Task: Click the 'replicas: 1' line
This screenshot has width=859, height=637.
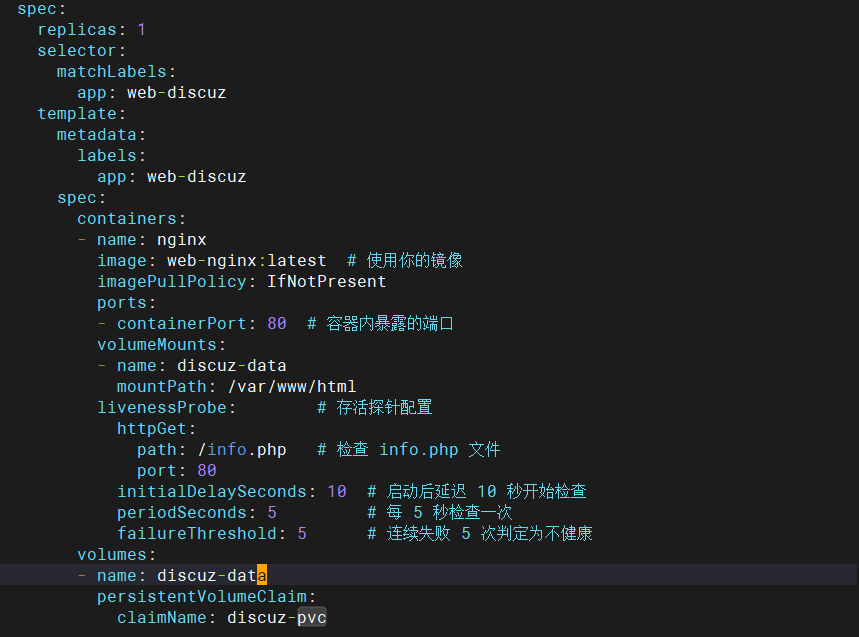Action: click(91, 30)
